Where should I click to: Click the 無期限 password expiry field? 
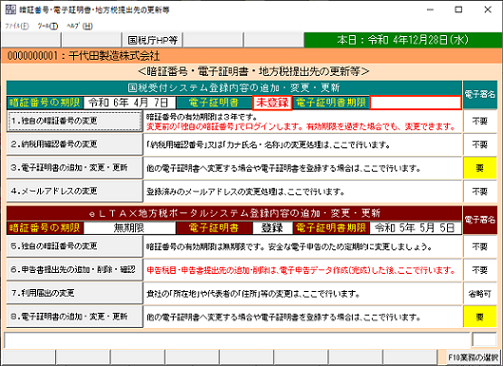click(129, 228)
